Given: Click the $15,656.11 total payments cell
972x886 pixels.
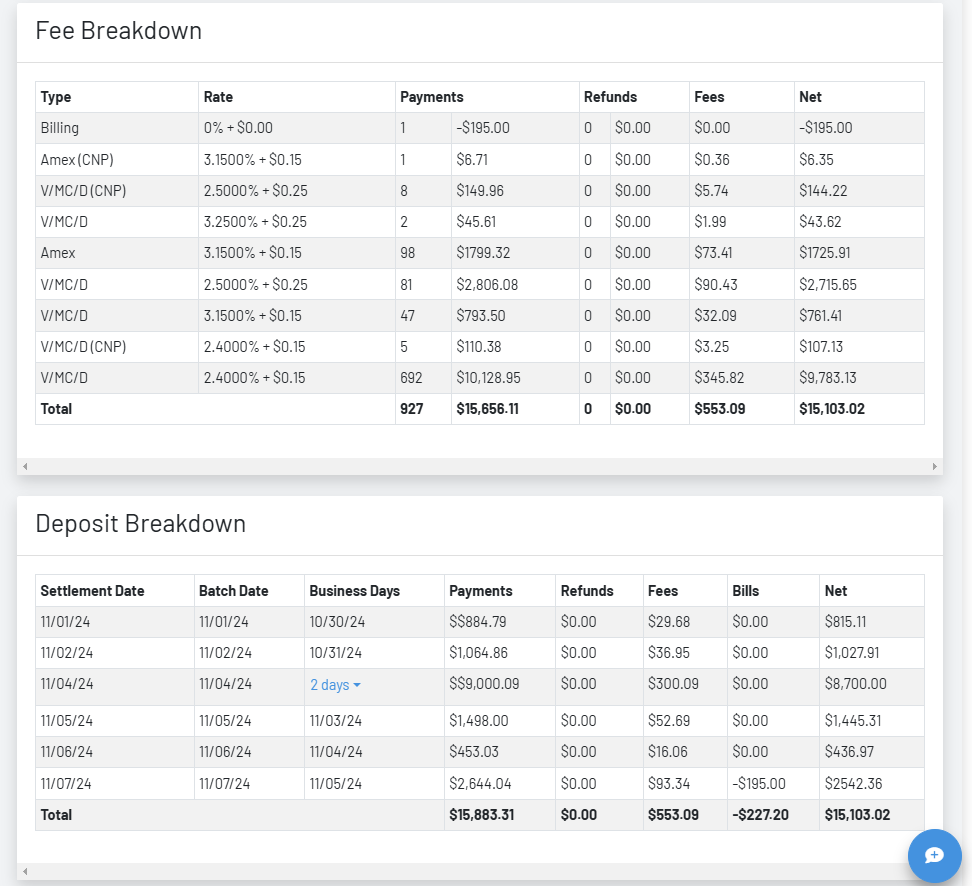Looking at the screenshot, I should (x=488, y=409).
